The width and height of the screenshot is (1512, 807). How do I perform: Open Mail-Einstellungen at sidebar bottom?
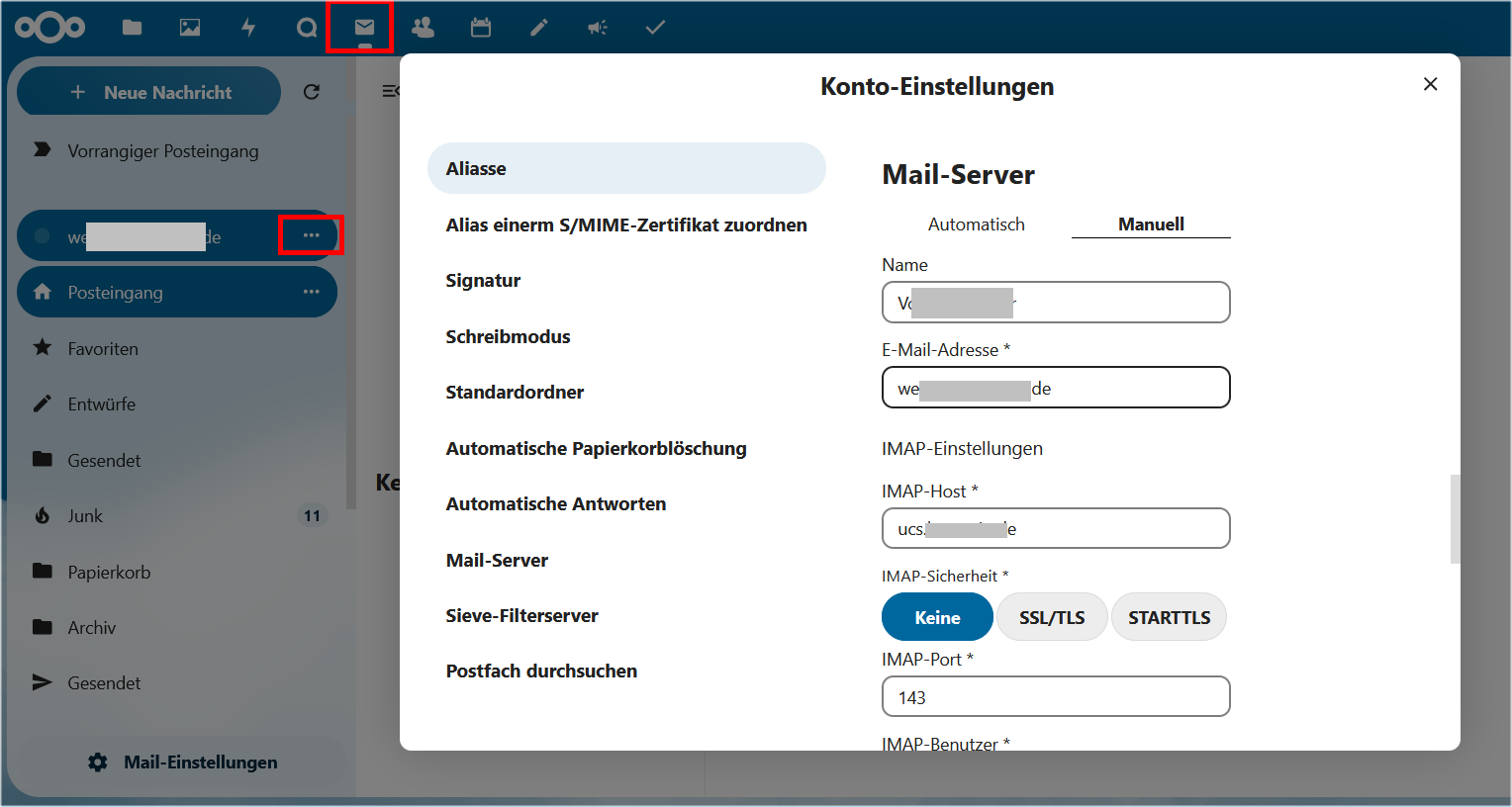[183, 762]
